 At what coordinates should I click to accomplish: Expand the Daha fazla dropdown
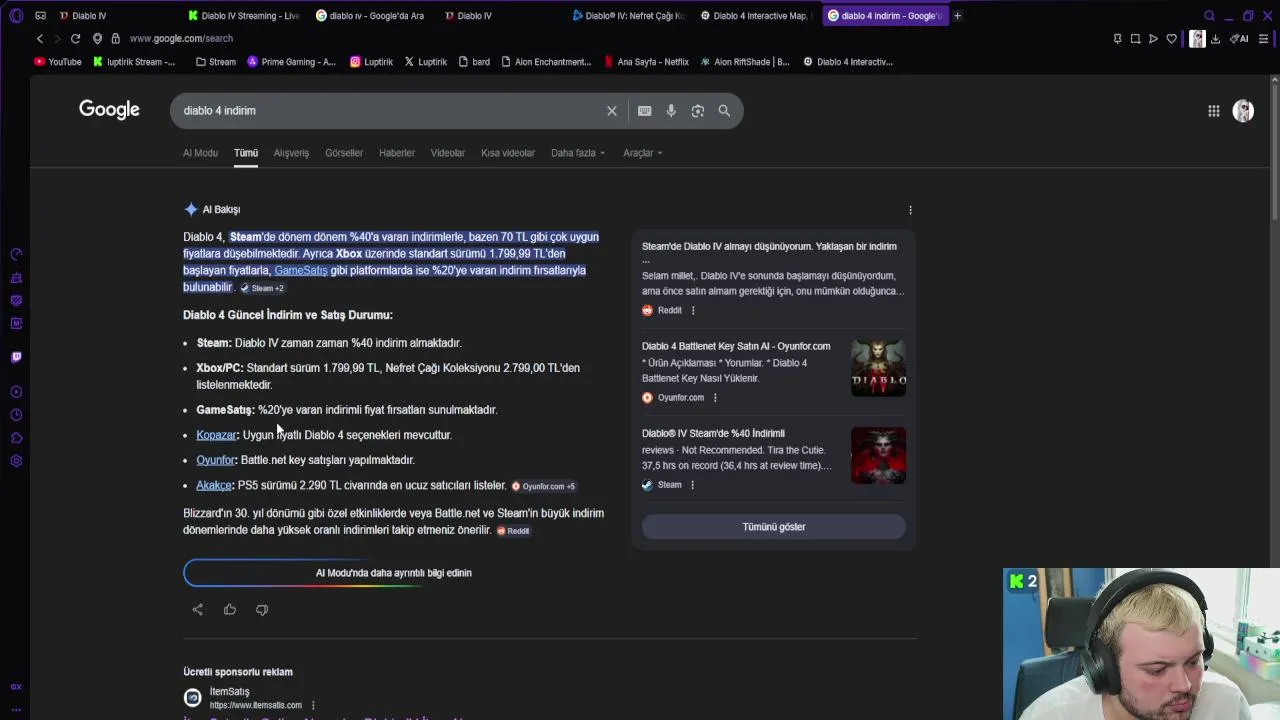[578, 153]
